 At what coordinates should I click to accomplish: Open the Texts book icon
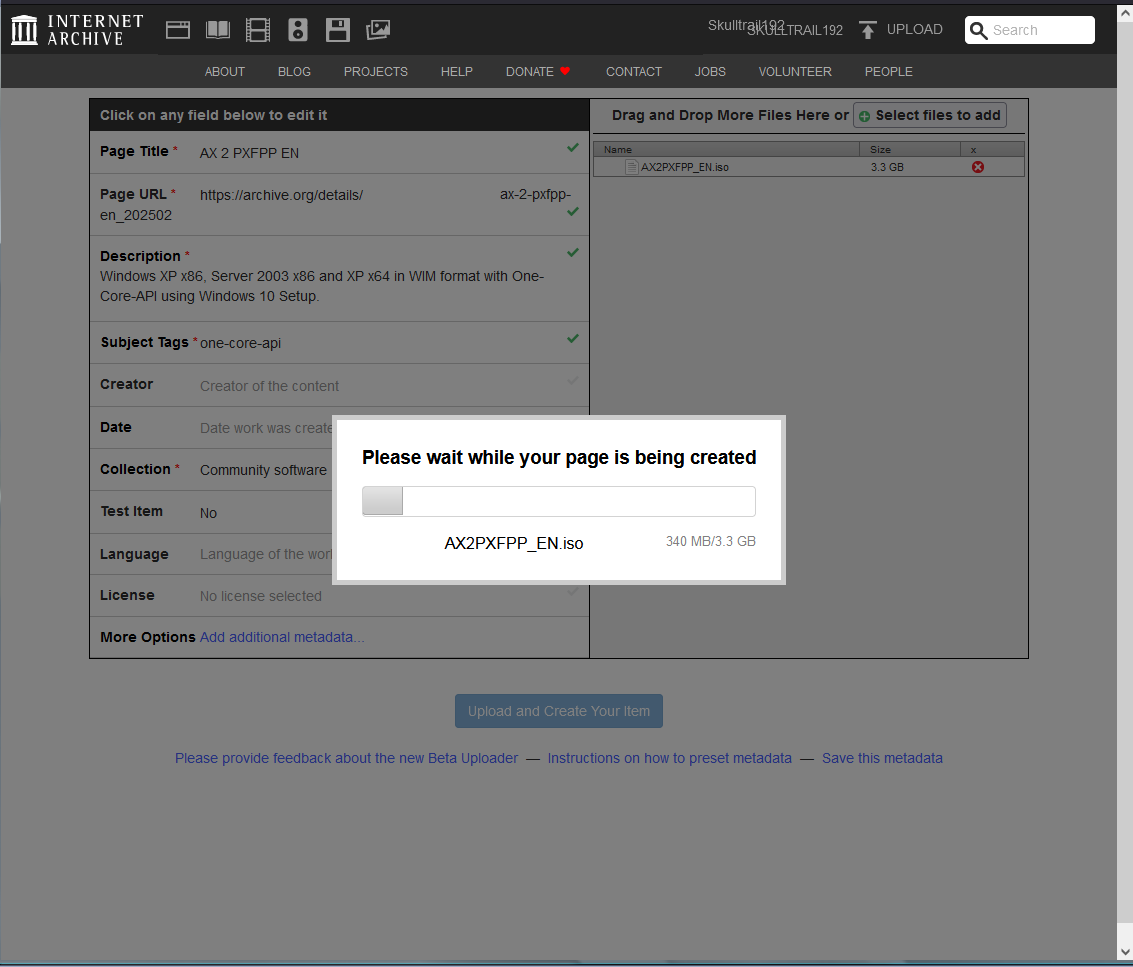click(217, 30)
